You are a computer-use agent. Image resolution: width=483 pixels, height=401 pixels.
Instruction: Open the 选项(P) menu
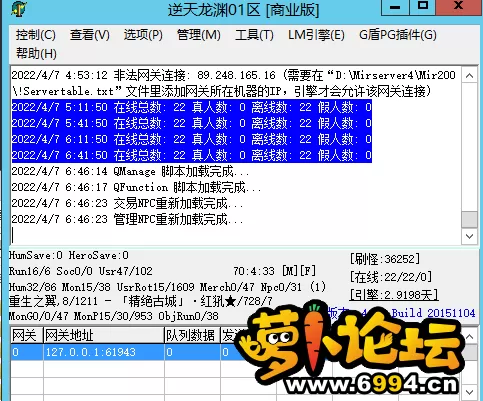[x=143, y=35]
